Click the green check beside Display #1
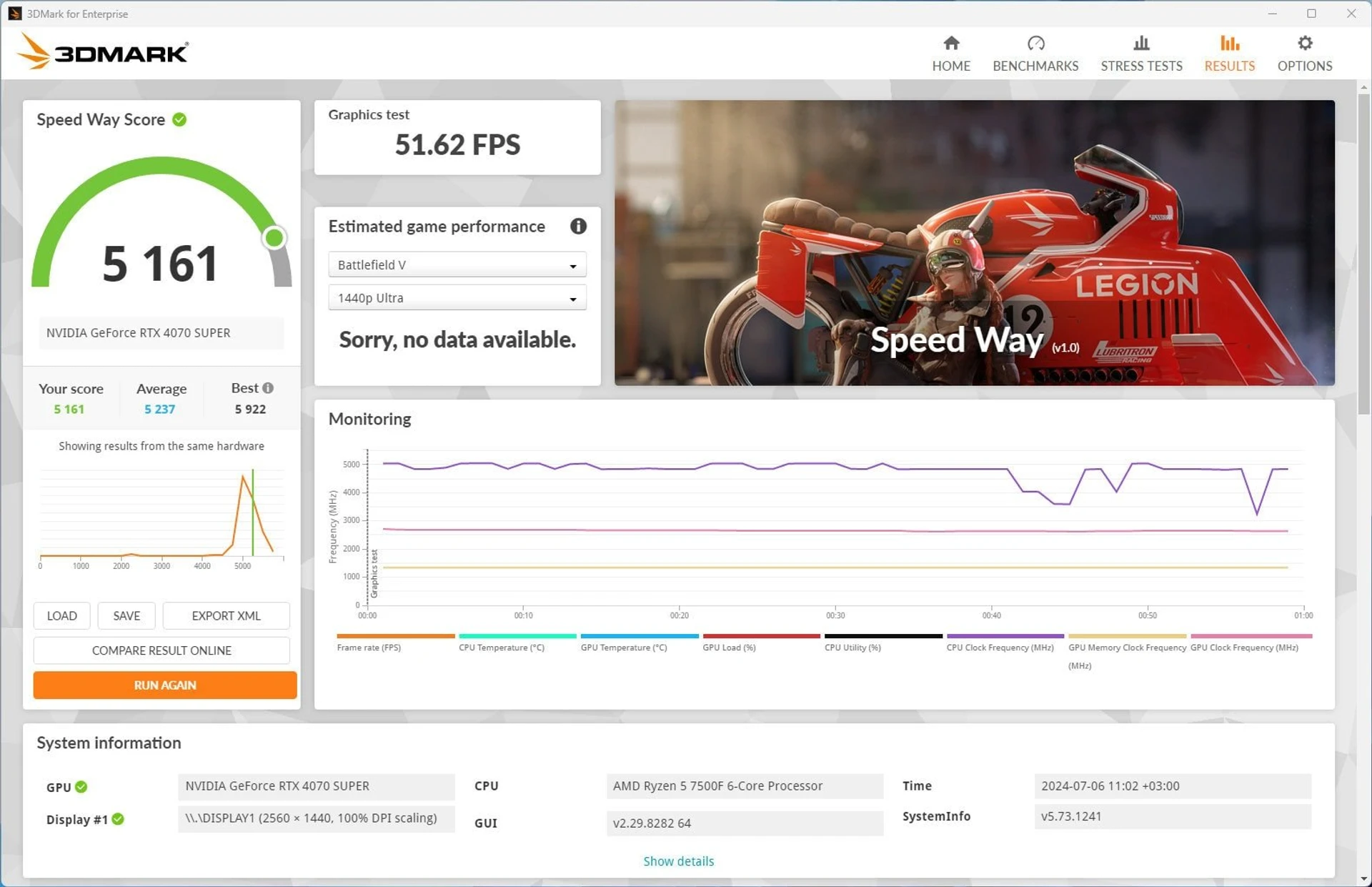The height and width of the screenshot is (887, 1372). 118,819
